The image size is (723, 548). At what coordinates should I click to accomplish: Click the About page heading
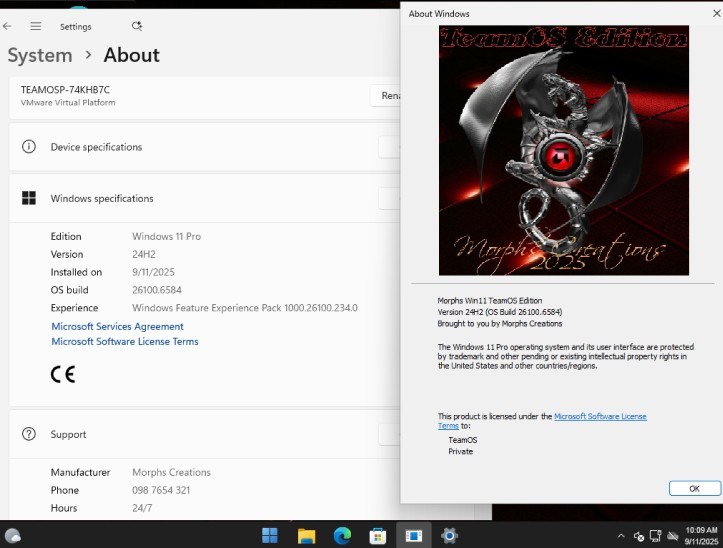(x=131, y=55)
